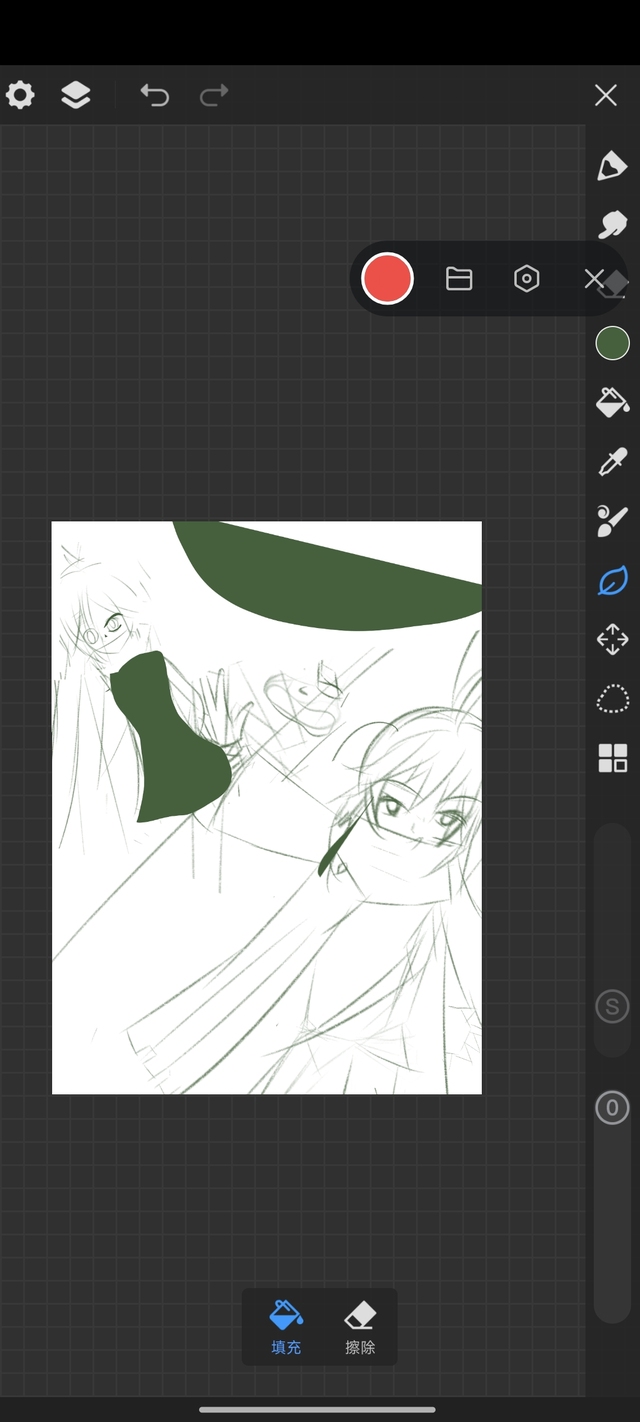Select the paint bucket fill tool
This screenshot has width=640, height=1422.
612,402
